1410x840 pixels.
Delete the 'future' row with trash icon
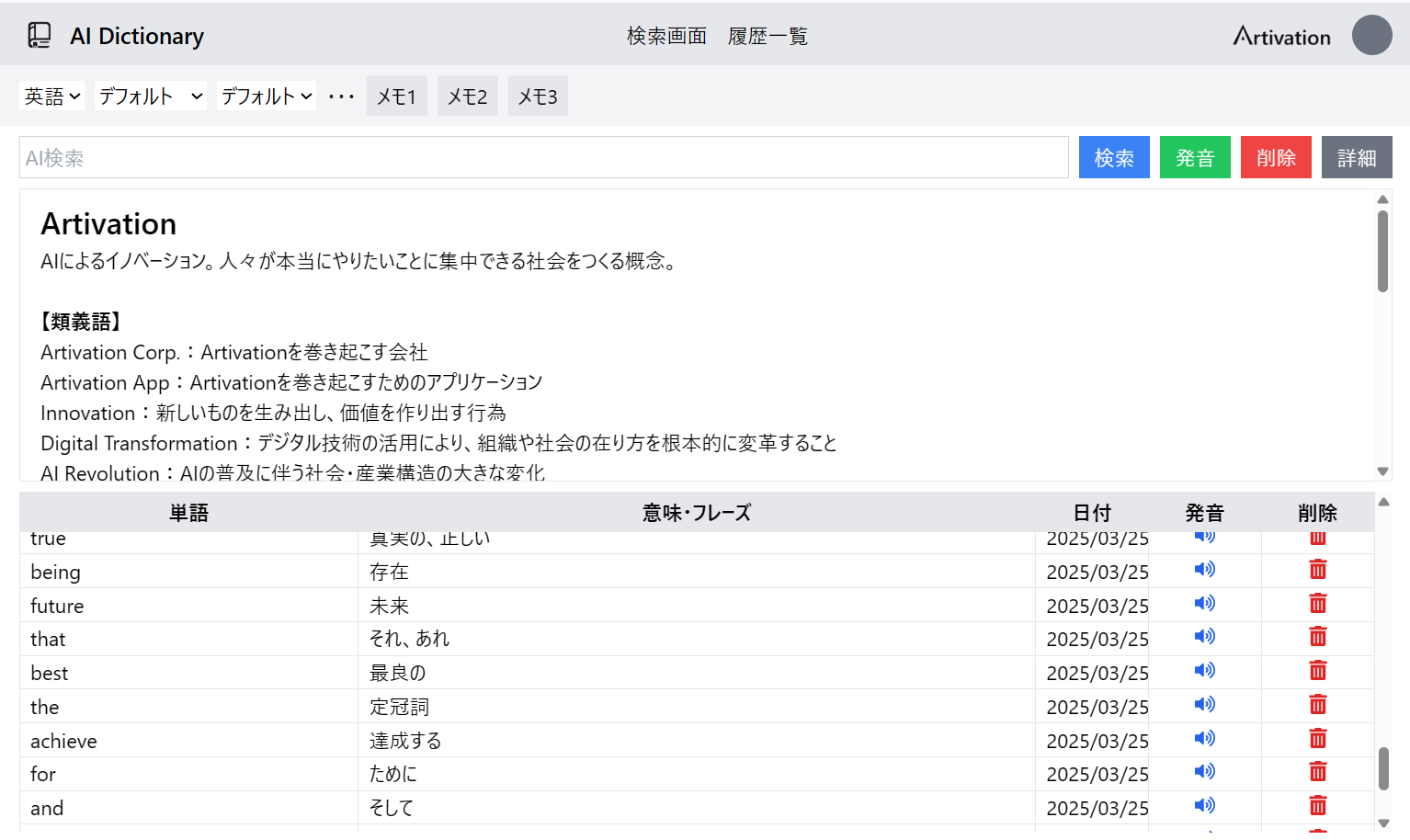[x=1318, y=604]
